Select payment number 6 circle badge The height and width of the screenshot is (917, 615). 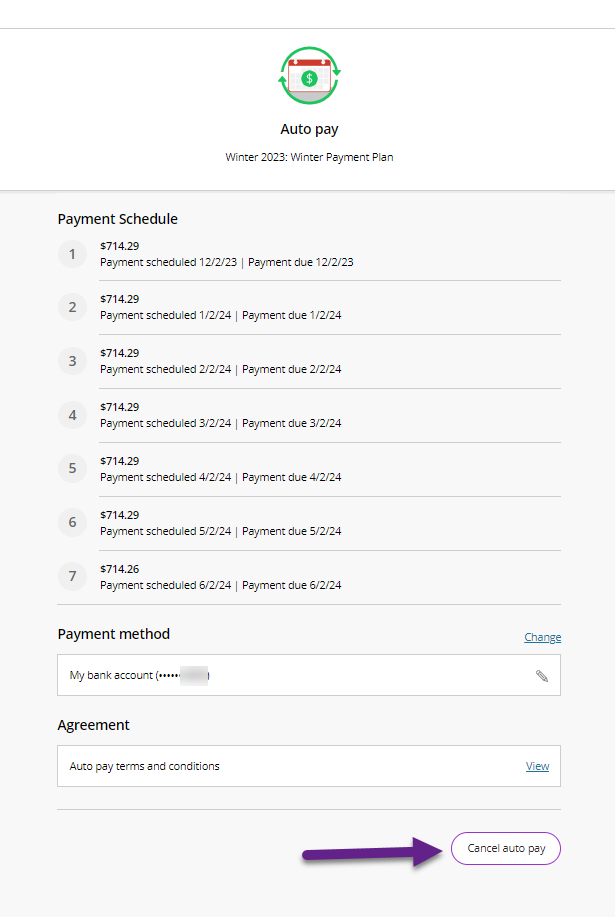click(x=72, y=522)
